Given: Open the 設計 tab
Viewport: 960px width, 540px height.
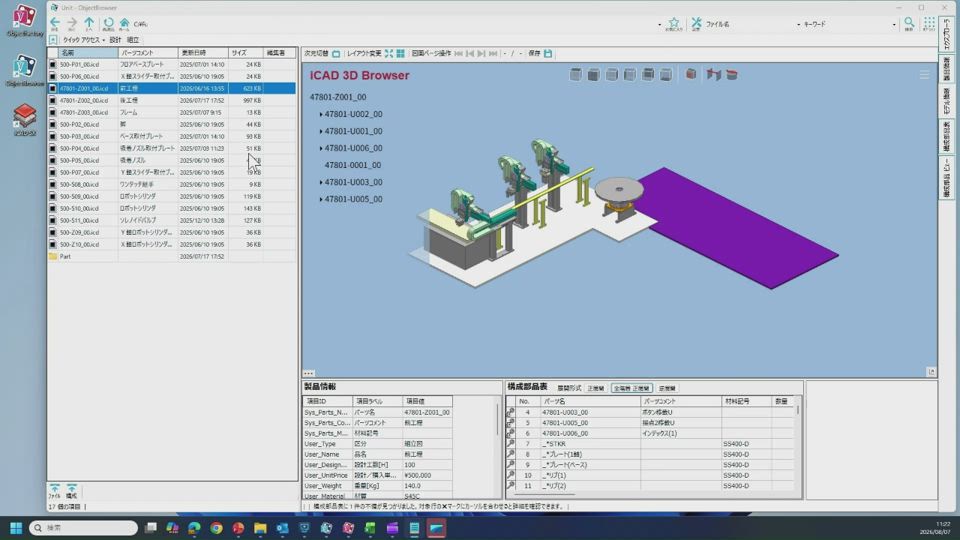Looking at the screenshot, I should [x=115, y=40].
